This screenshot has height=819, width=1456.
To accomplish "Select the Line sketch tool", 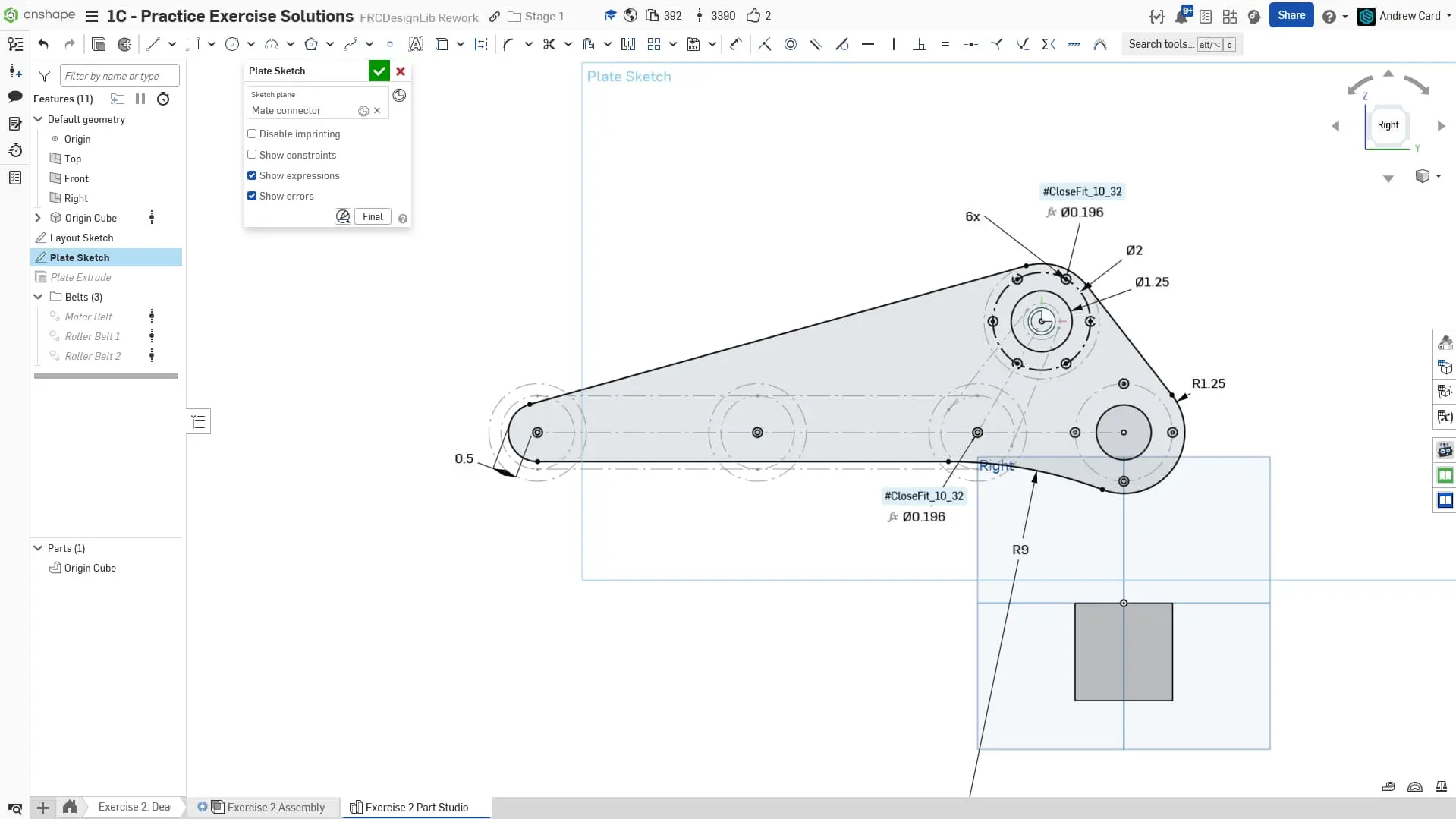I will click(x=153, y=44).
